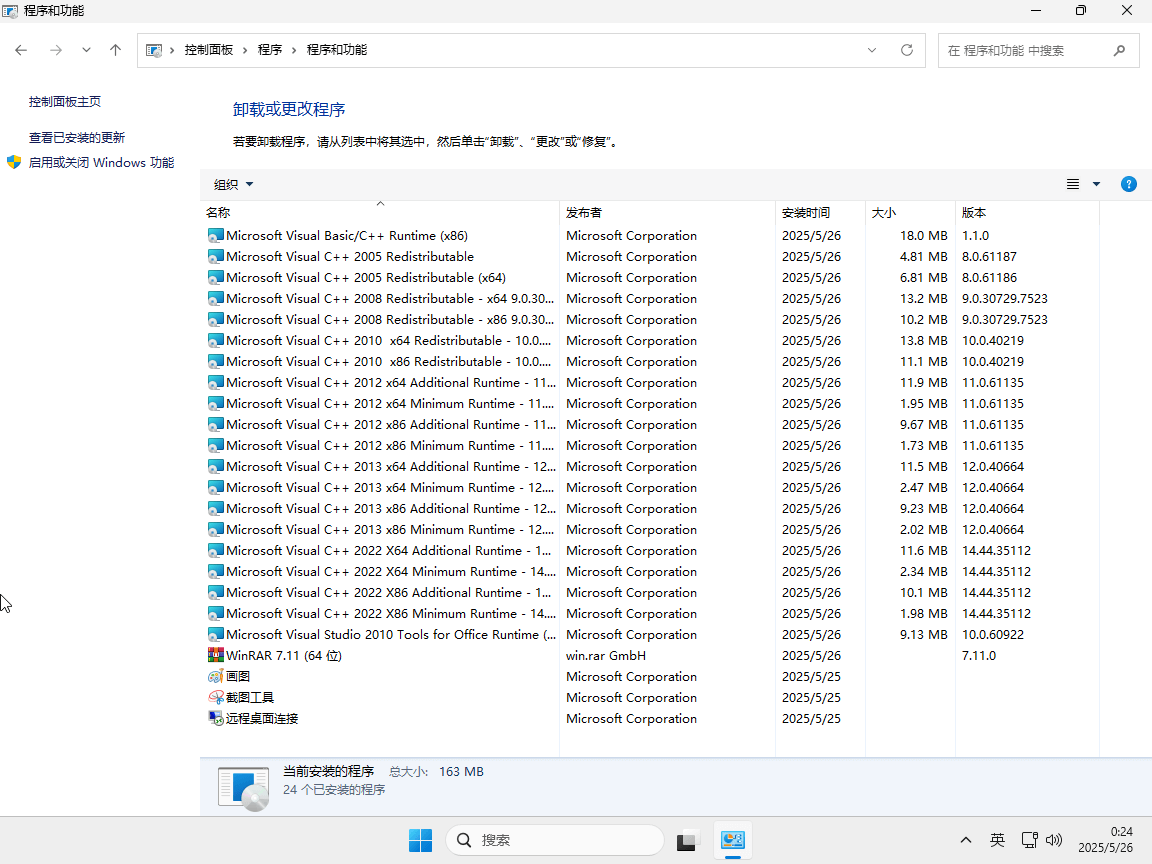Click the 画图 (Paint) app icon

pos(215,677)
